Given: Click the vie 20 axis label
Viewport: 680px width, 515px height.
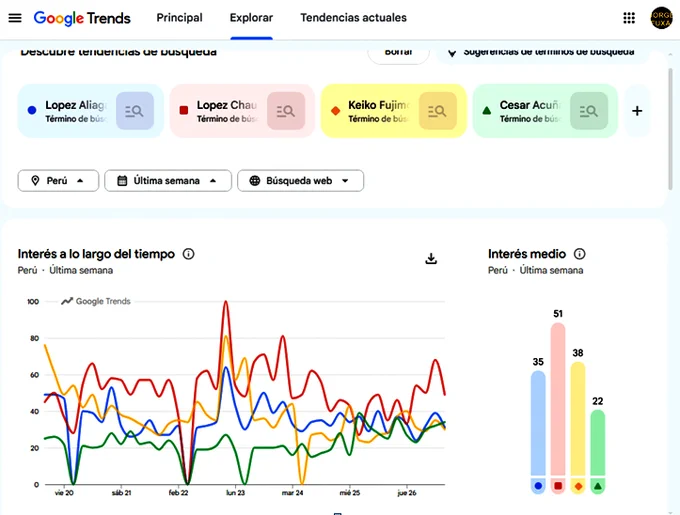Looking at the screenshot, I should tap(64, 493).
